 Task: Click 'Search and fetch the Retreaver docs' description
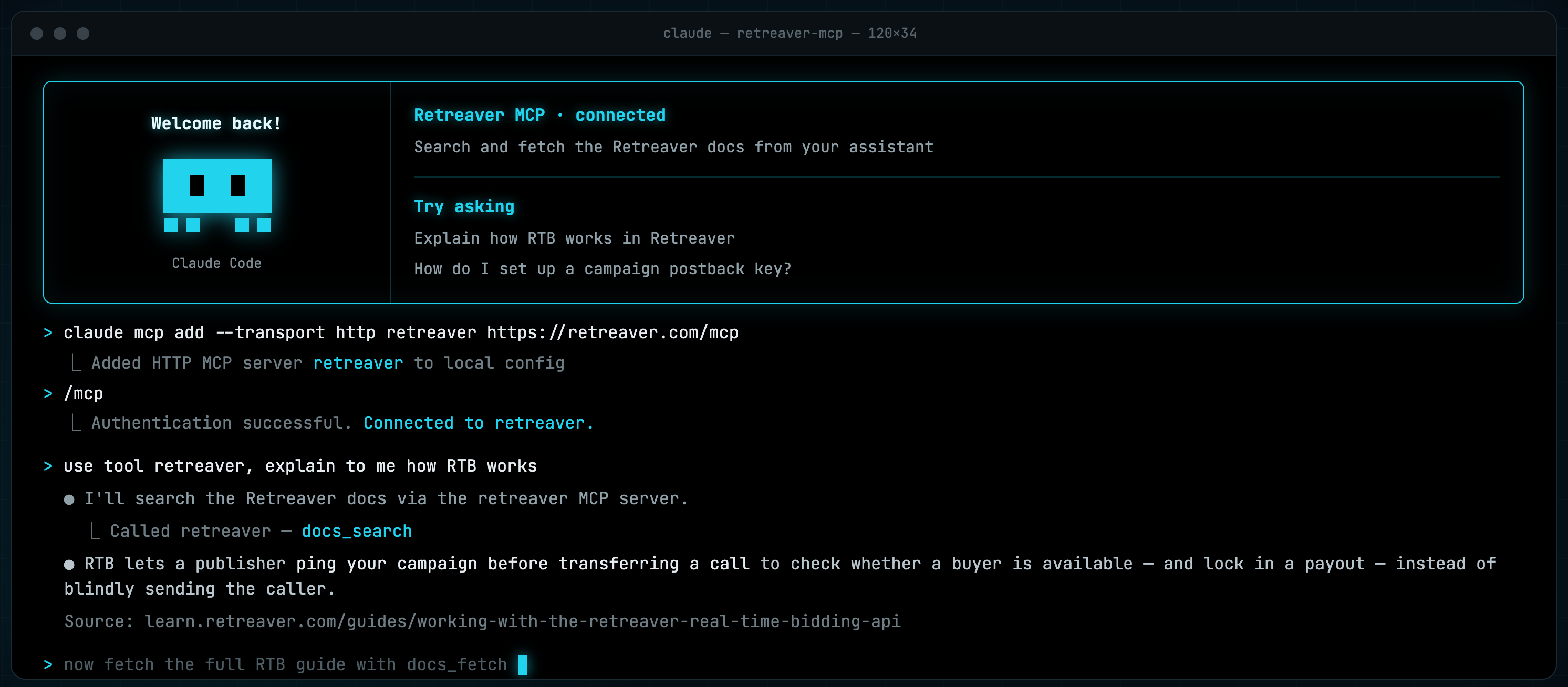[673, 147]
